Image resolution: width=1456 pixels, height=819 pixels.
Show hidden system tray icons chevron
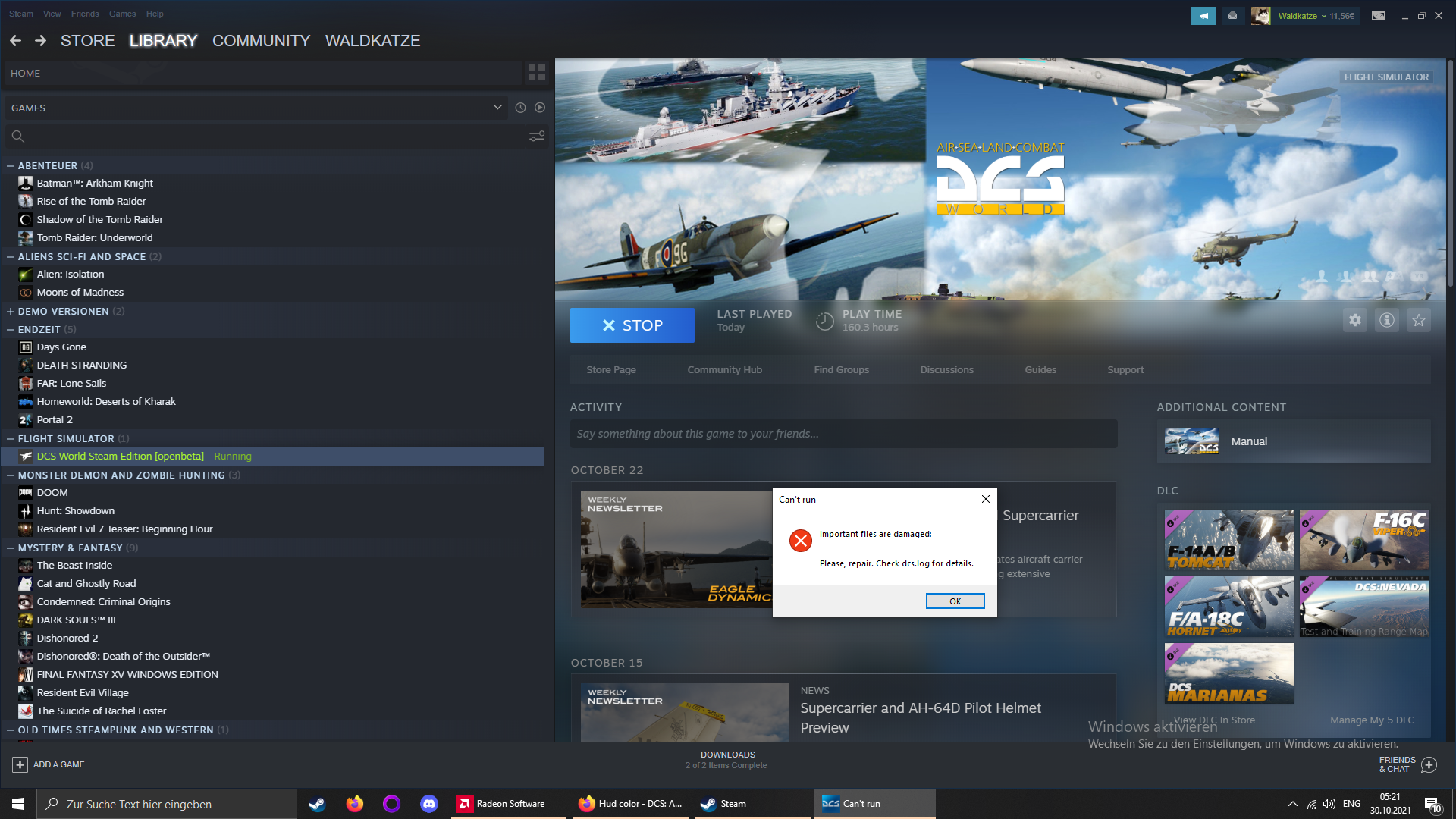1292,804
